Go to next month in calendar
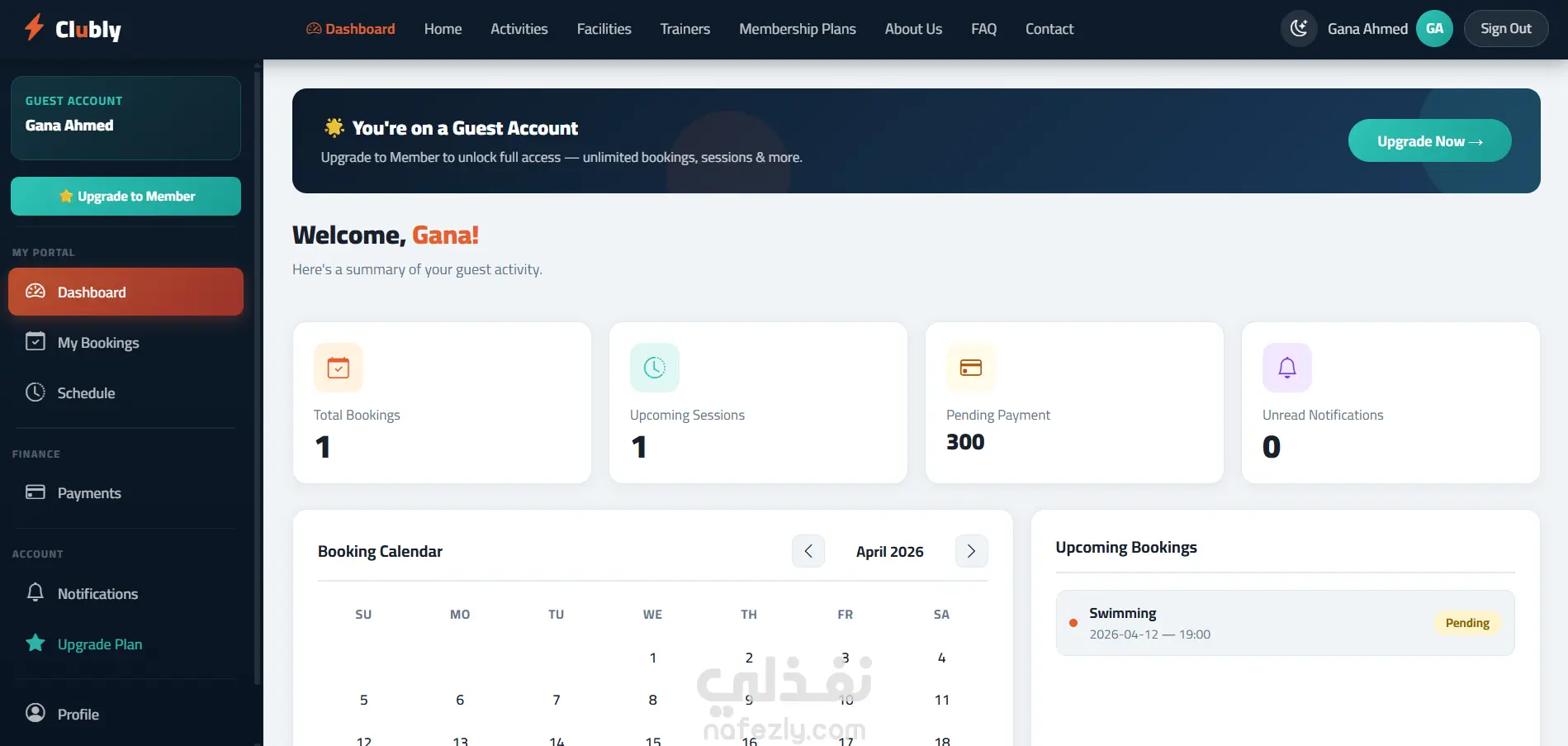 [971, 551]
